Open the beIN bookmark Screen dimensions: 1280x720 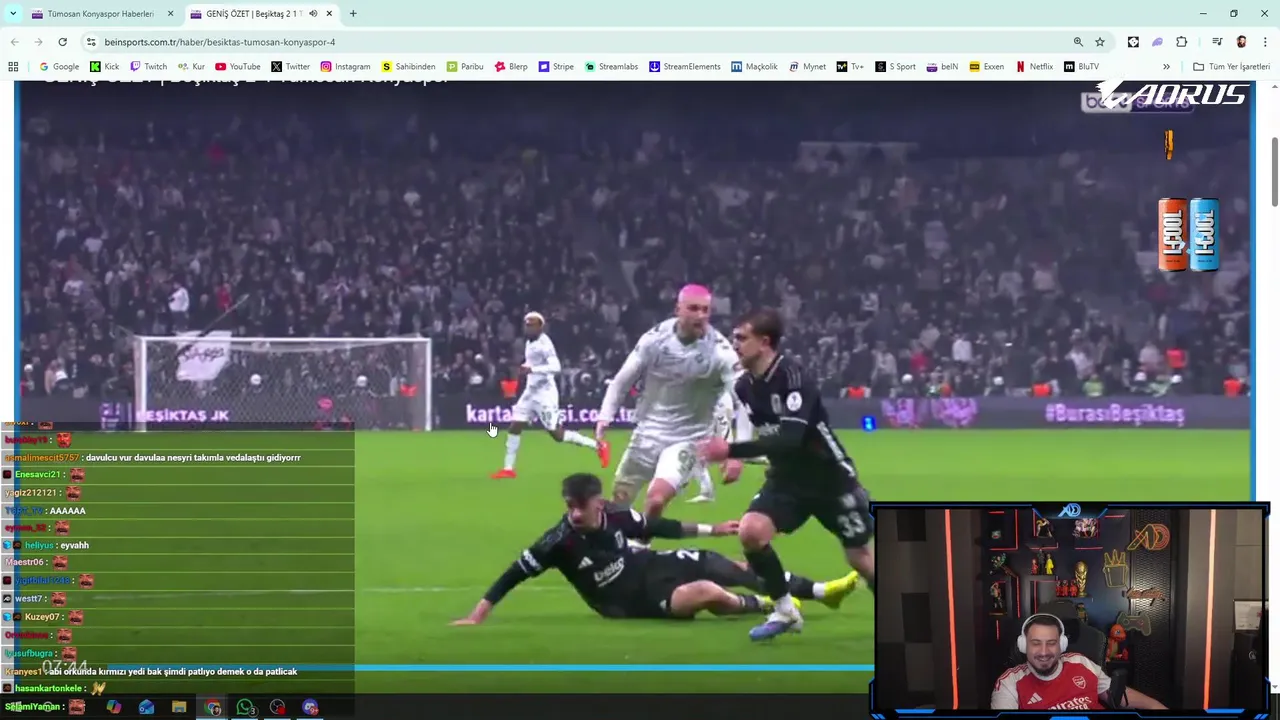click(942, 67)
